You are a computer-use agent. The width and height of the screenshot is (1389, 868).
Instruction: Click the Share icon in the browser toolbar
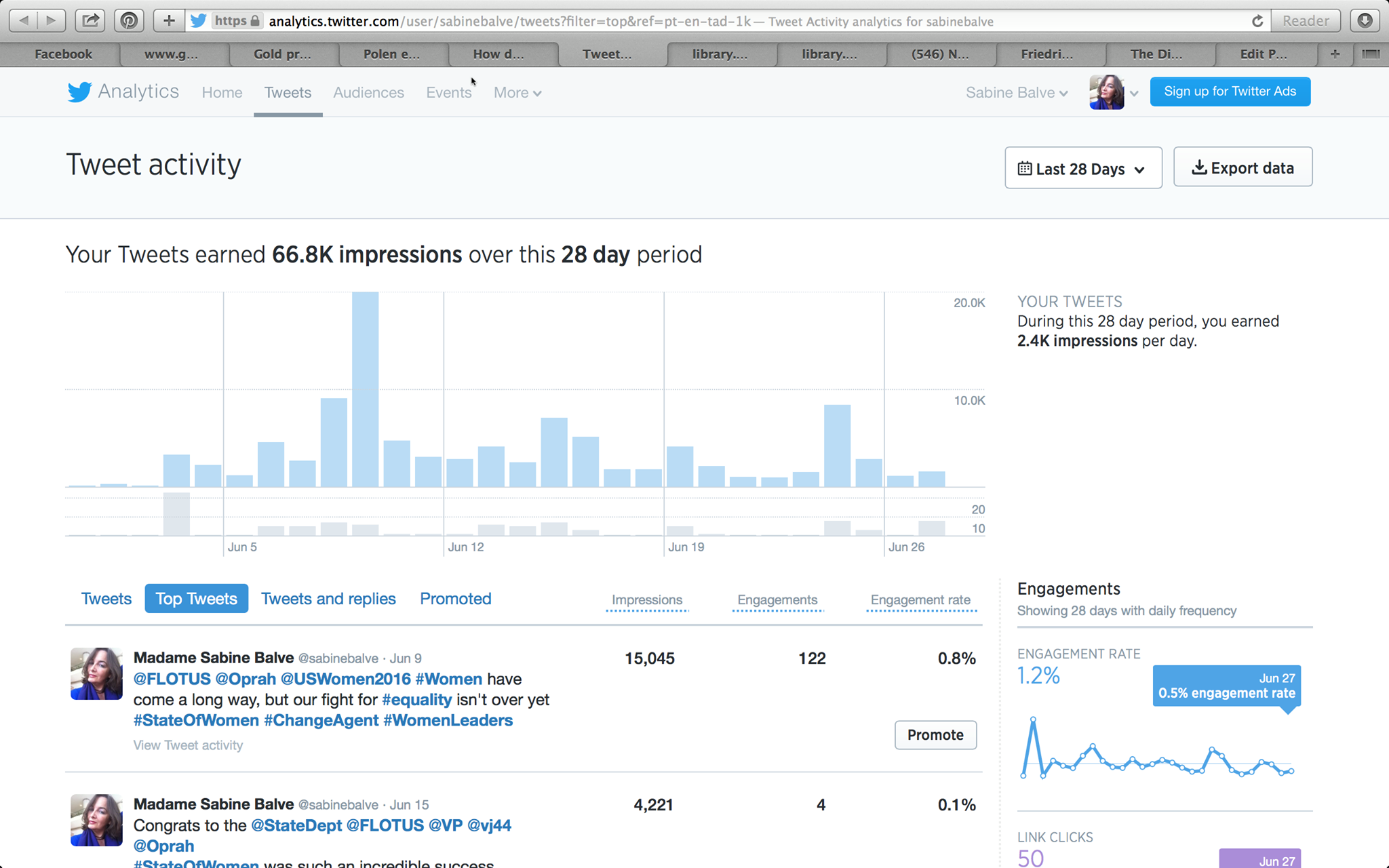[90, 20]
